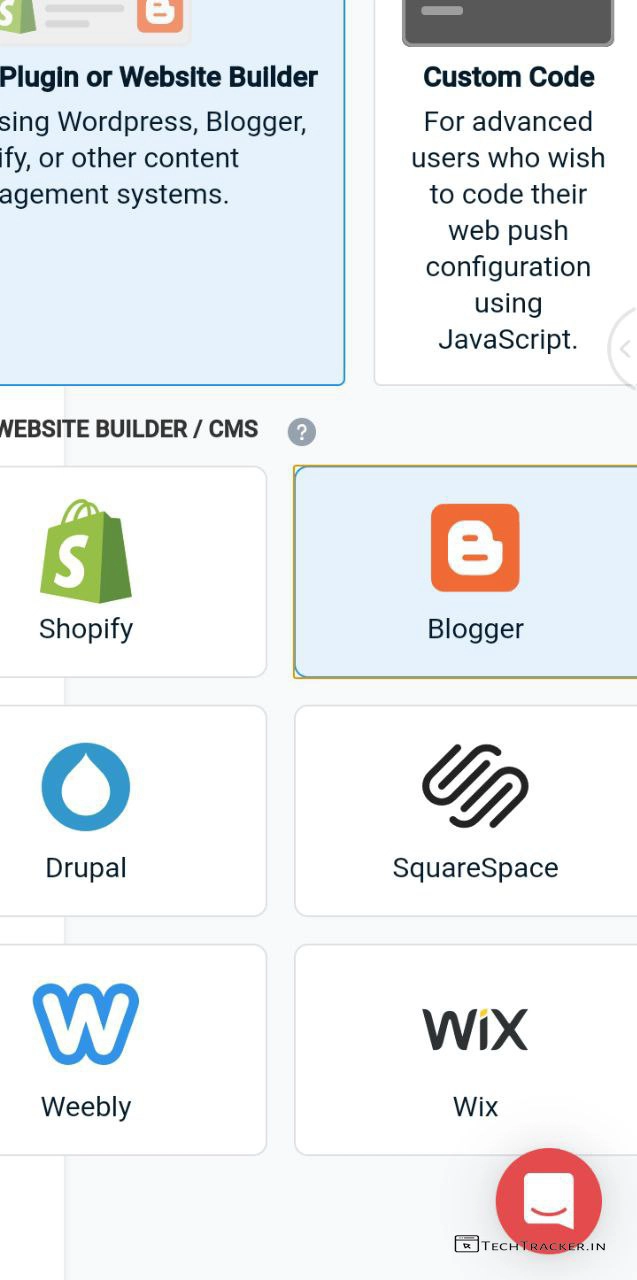
Task: Click the help question mark icon
Action: click(302, 432)
